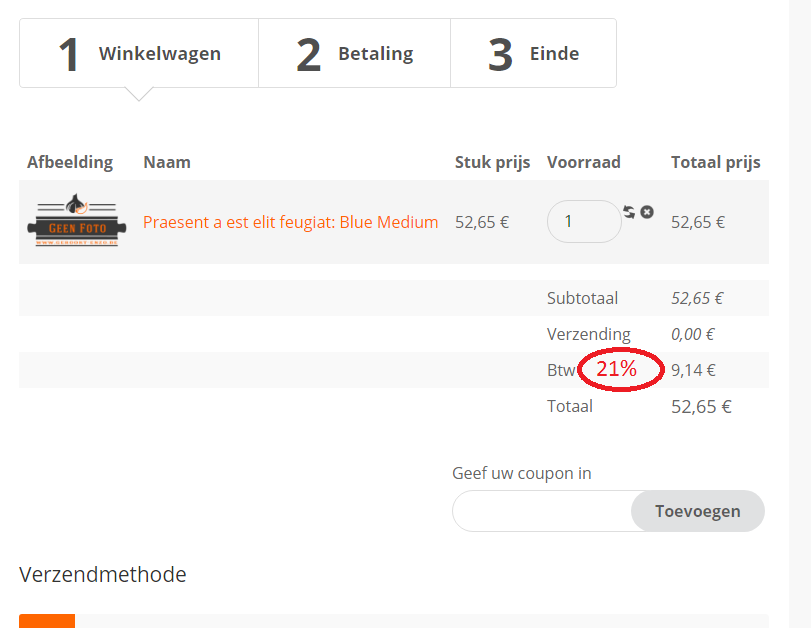Click the Geen Foto product thumbnail
The image size is (811, 628).
click(71, 221)
